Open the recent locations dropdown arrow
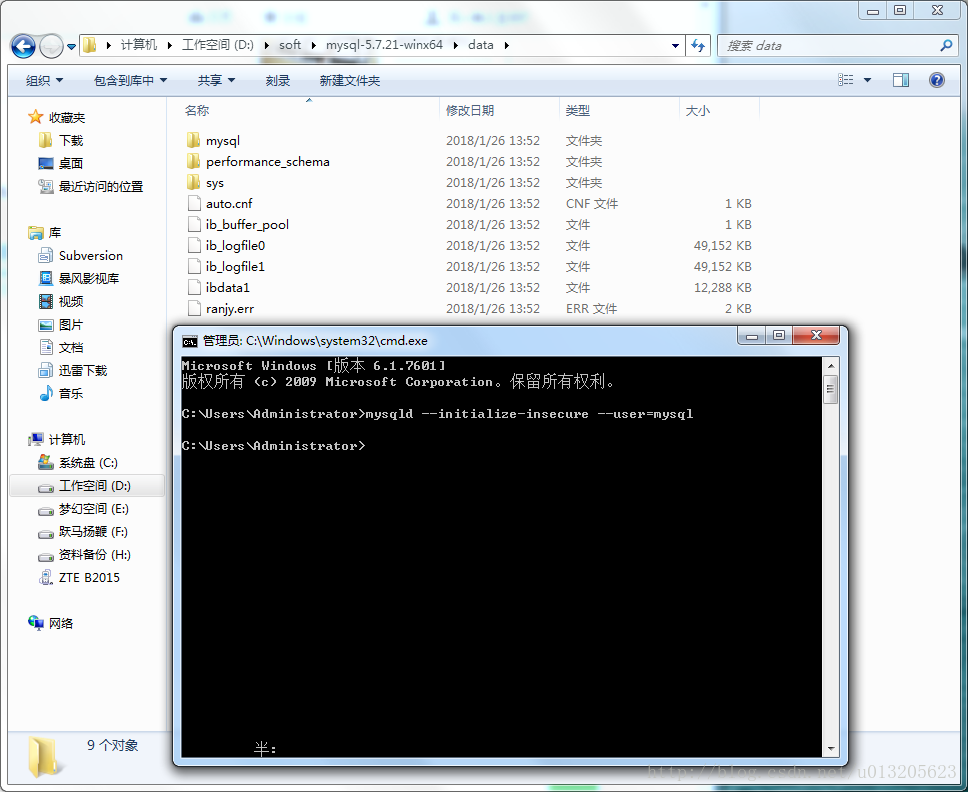 click(x=72, y=46)
